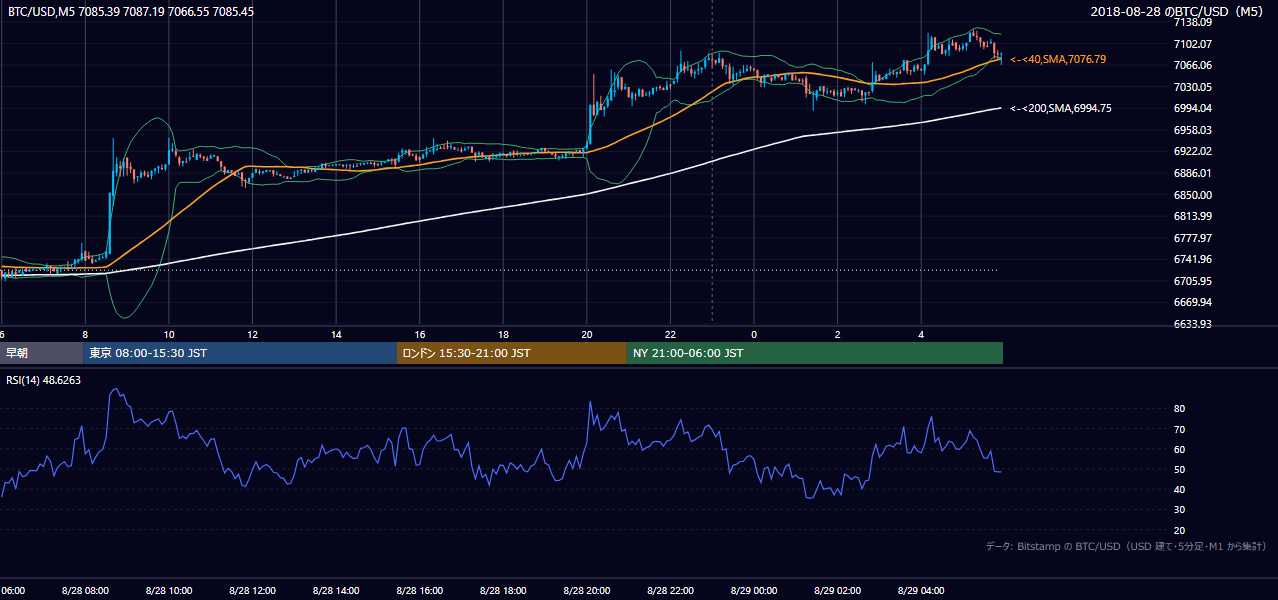Viewport: 1278px width, 600px height.
Task: Click price axis value 6850.00
Action: [1193, 195]
